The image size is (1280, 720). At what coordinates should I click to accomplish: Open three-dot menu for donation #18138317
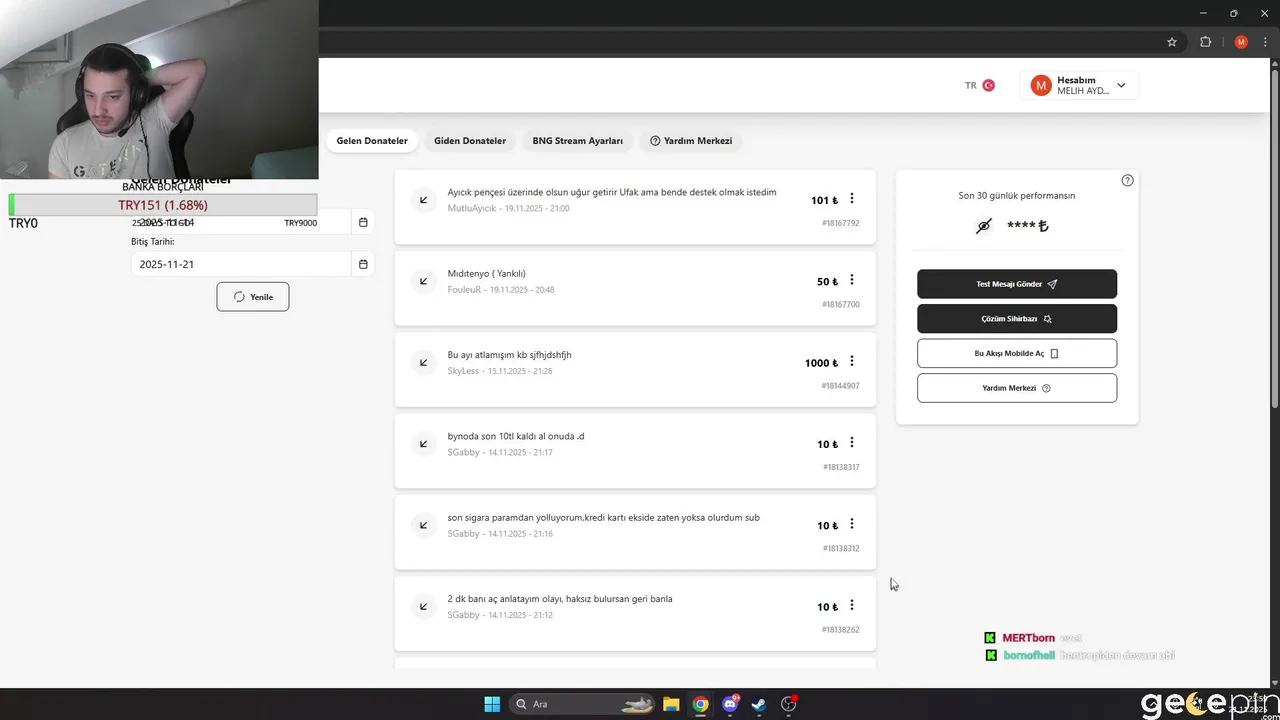coord(852,443)
